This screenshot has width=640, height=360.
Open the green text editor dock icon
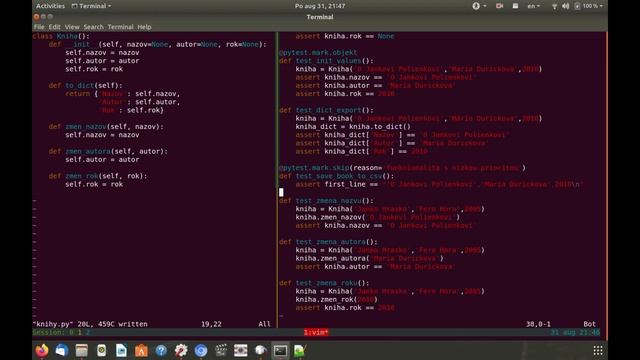[x=300, y=350]
